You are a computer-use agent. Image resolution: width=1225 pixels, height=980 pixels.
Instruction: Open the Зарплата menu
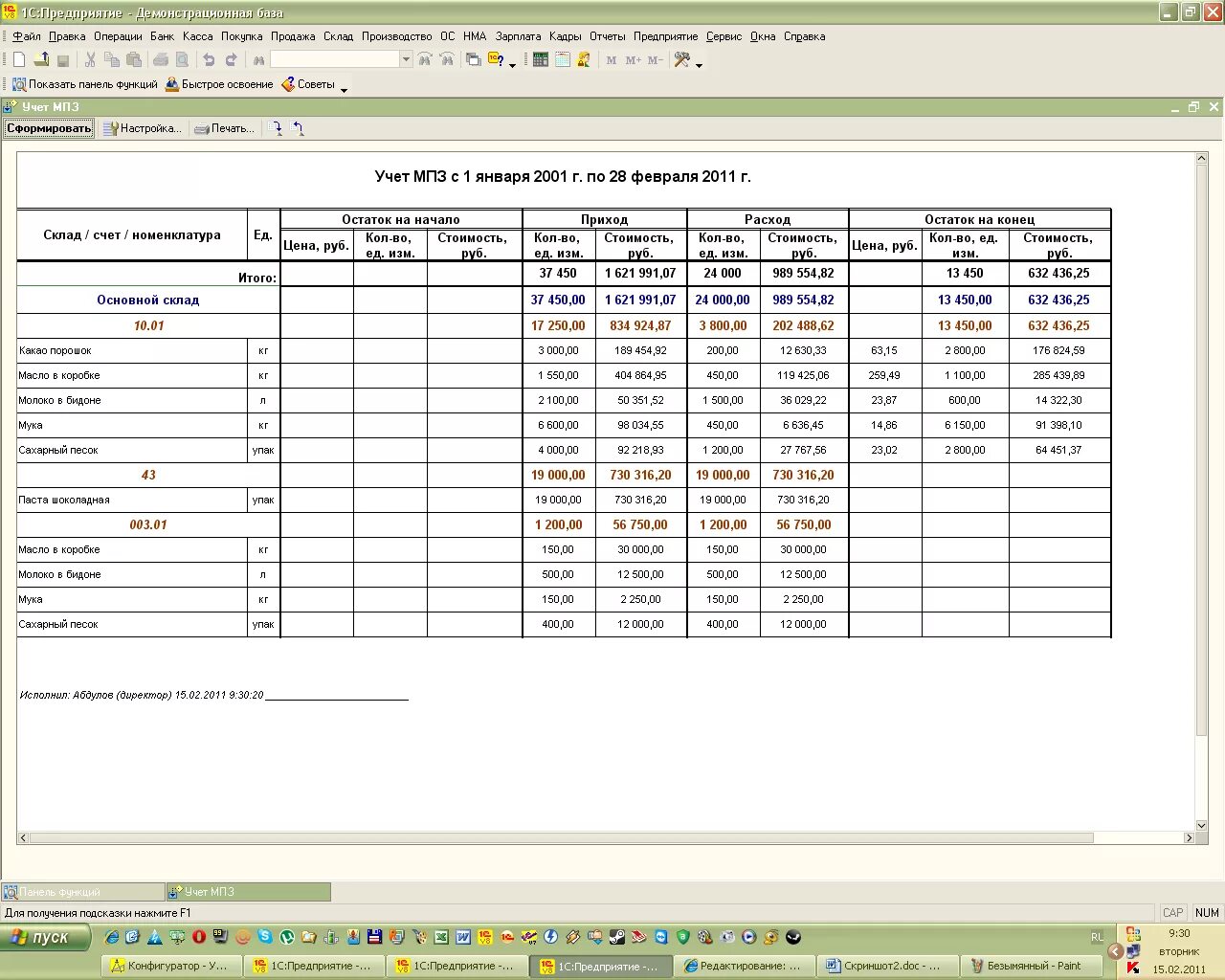[x=518, y=36]
